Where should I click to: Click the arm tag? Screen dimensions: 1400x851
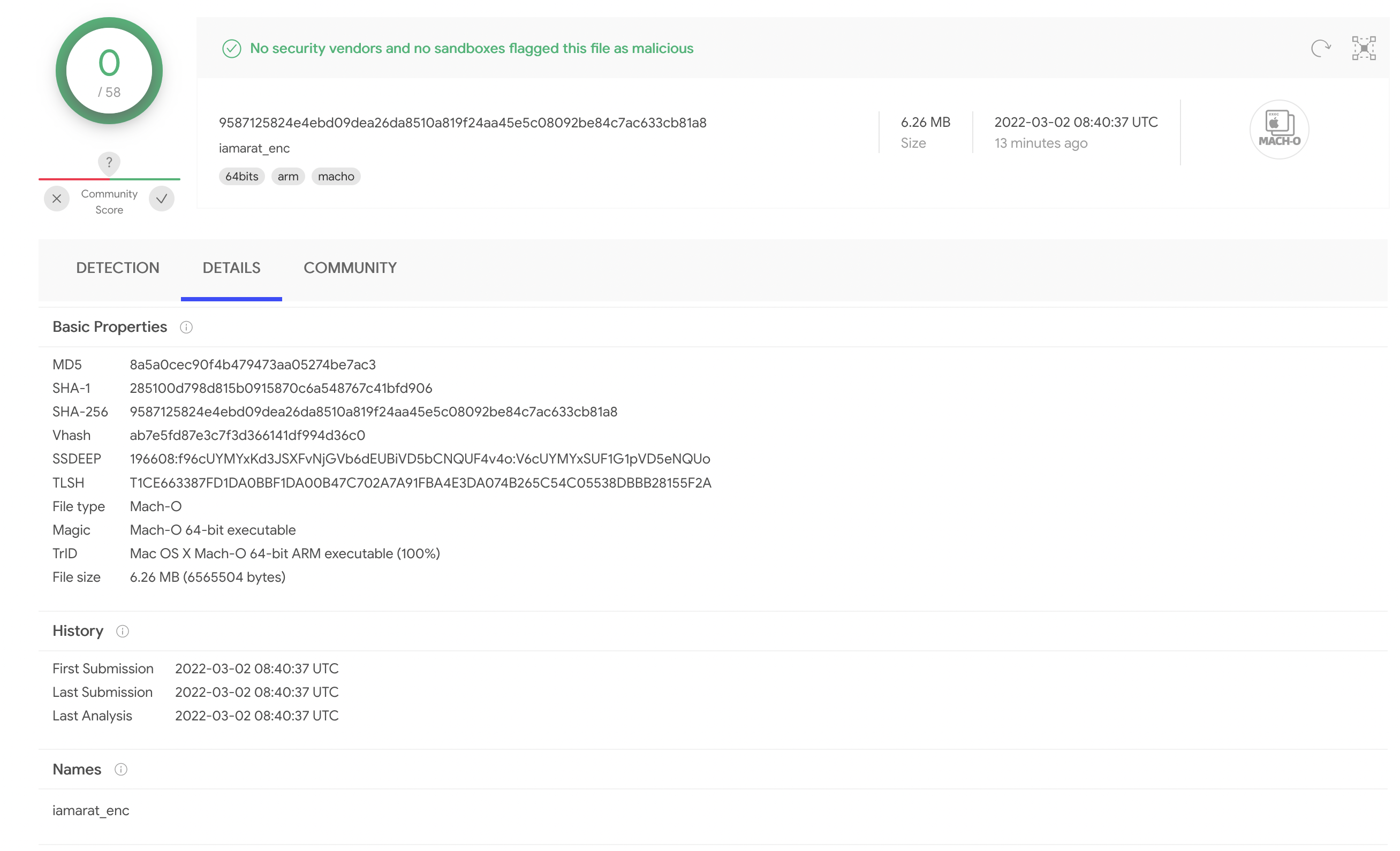coord(288,177)
